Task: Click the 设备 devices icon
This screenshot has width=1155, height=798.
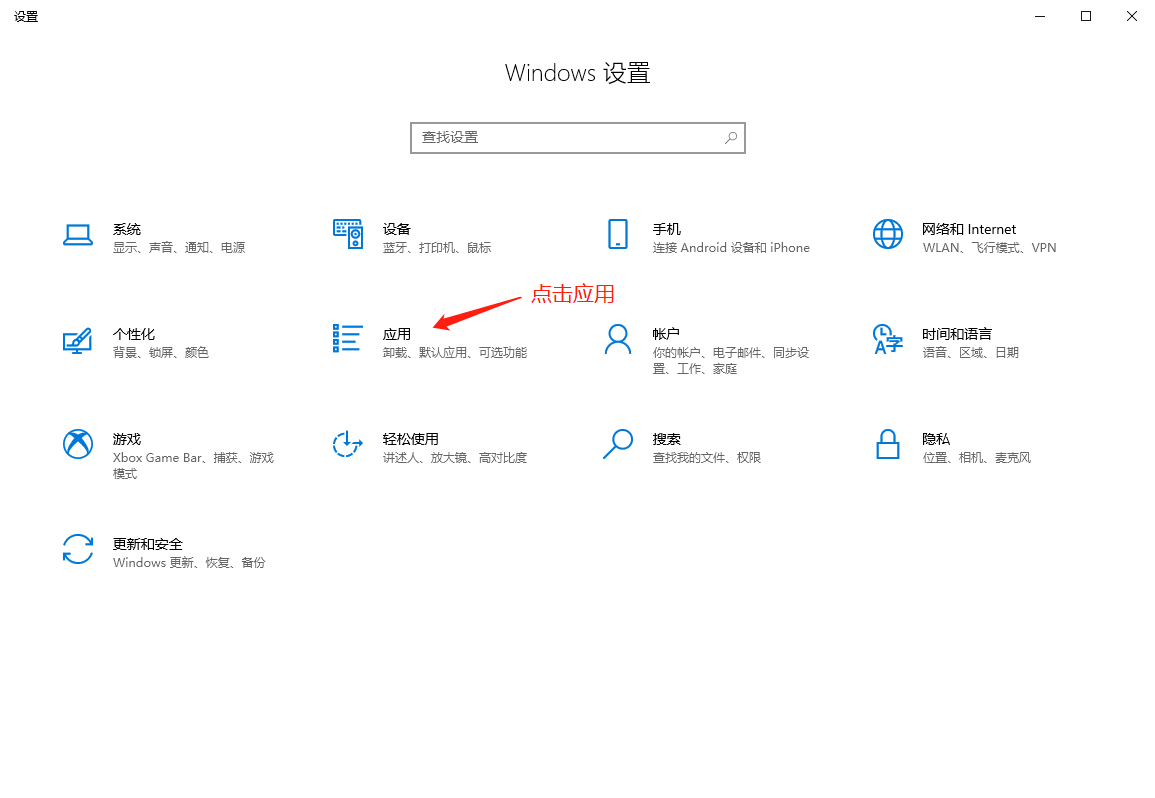Action: point(348,234)
